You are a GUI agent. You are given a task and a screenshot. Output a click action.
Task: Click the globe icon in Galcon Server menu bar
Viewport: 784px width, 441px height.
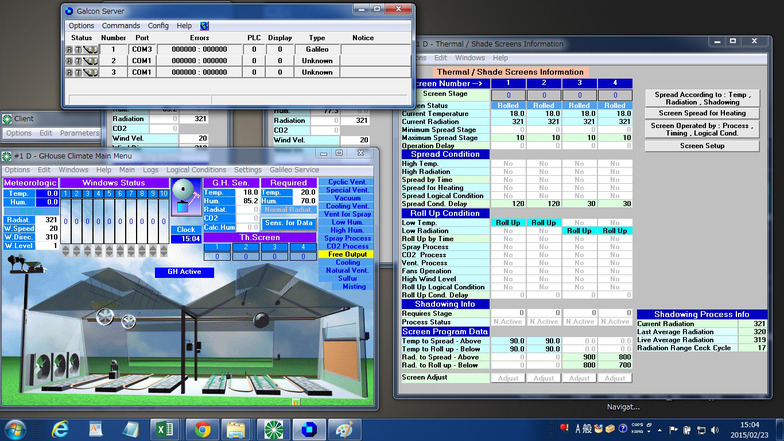[x=205, y=25]
